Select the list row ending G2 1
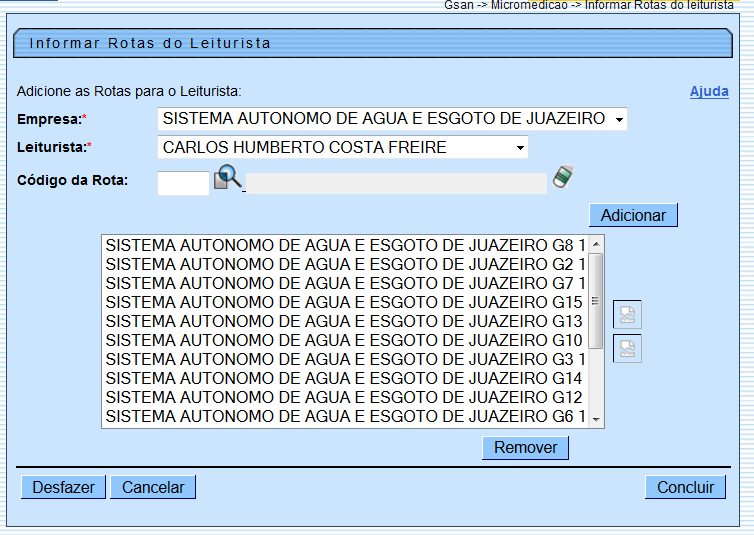 pos(345,264)
